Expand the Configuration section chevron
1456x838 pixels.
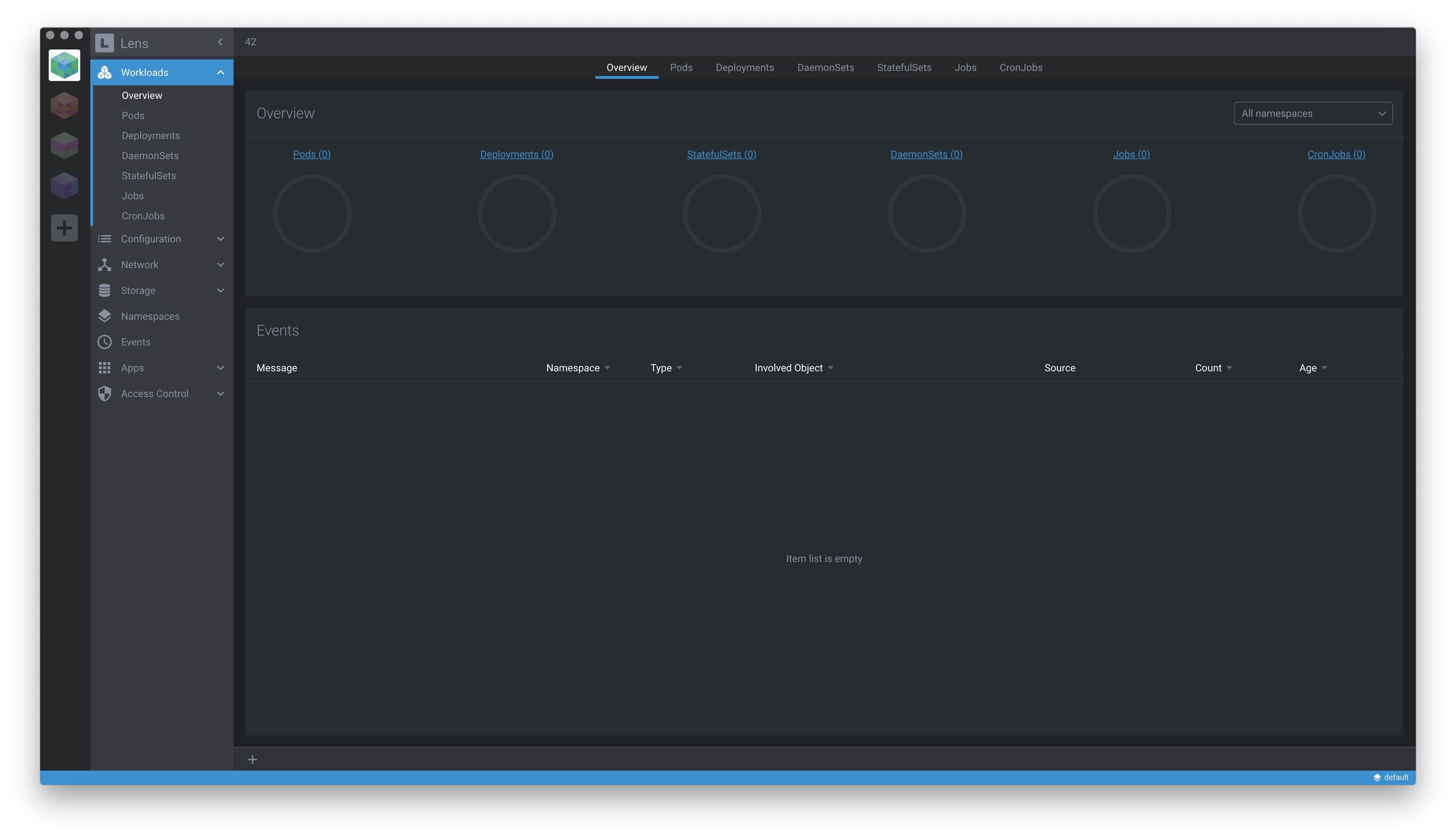220,239
